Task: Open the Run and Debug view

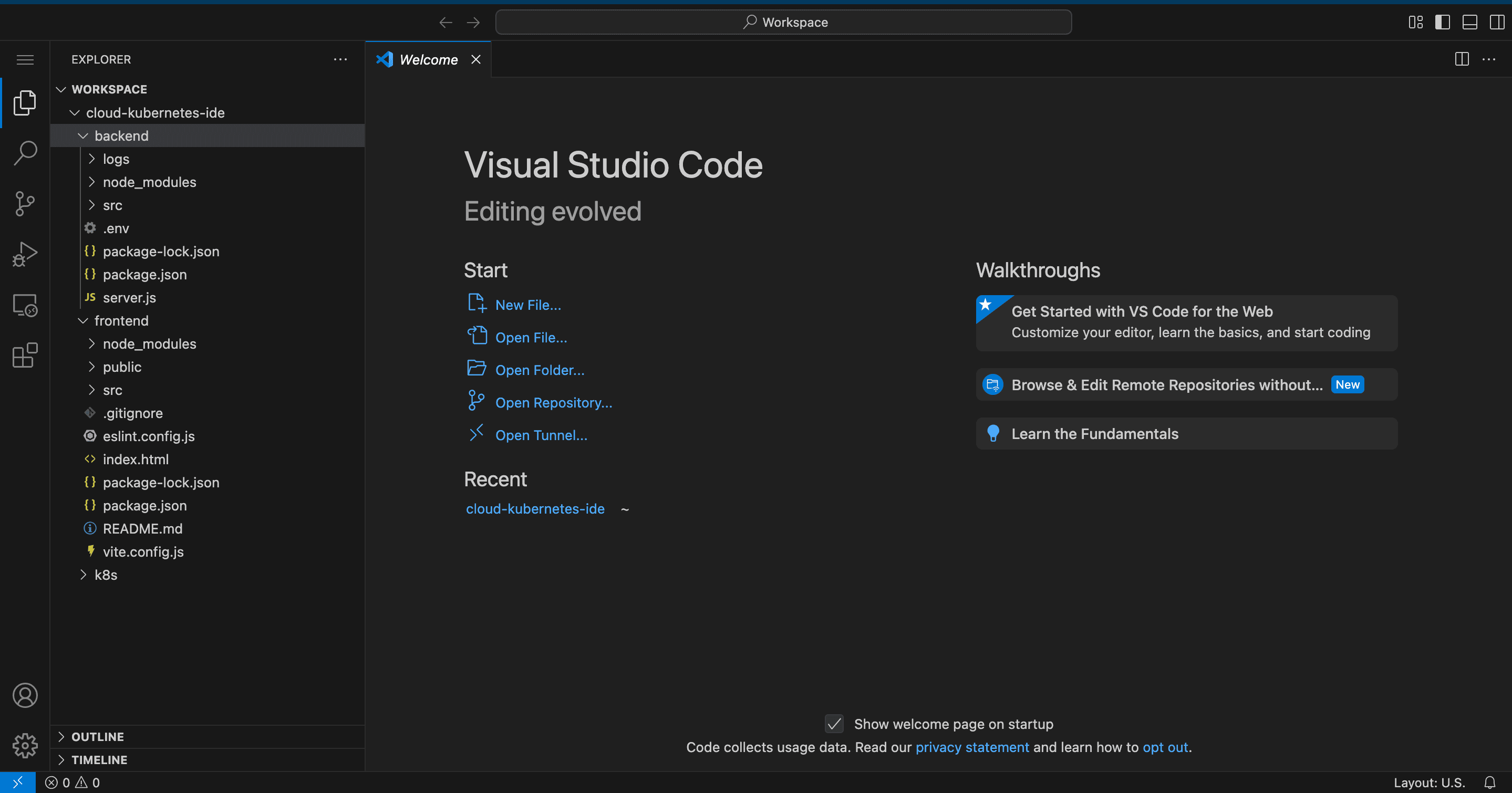Action: click(25, 254)
